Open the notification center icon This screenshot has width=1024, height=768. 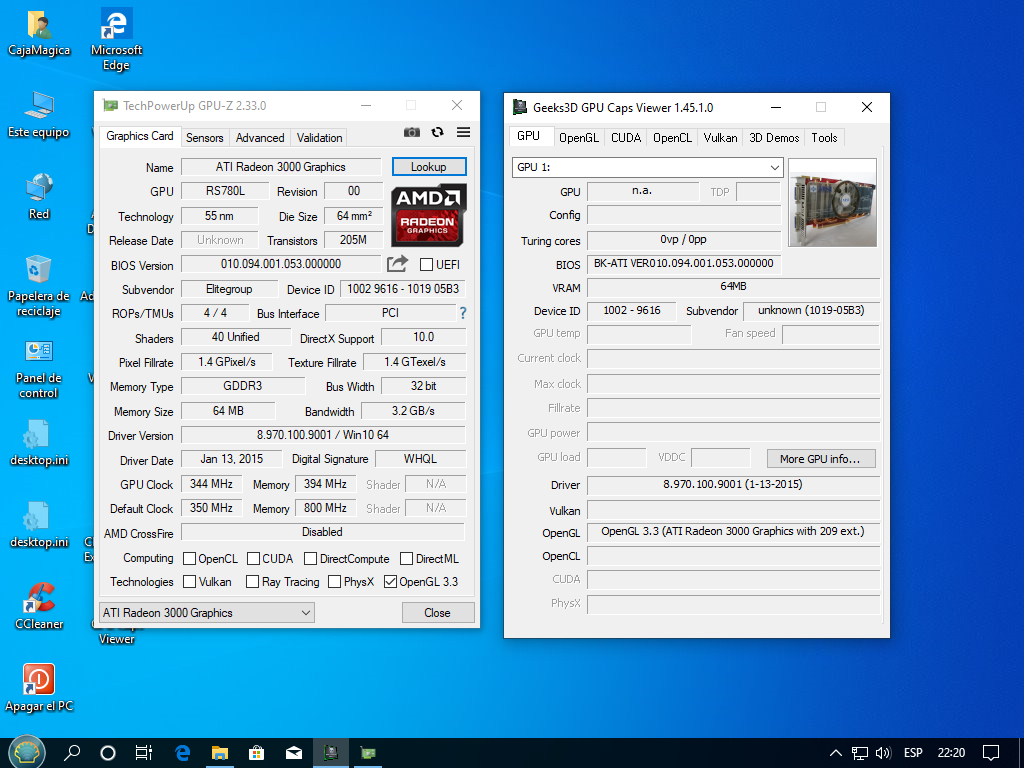point(991,753)
